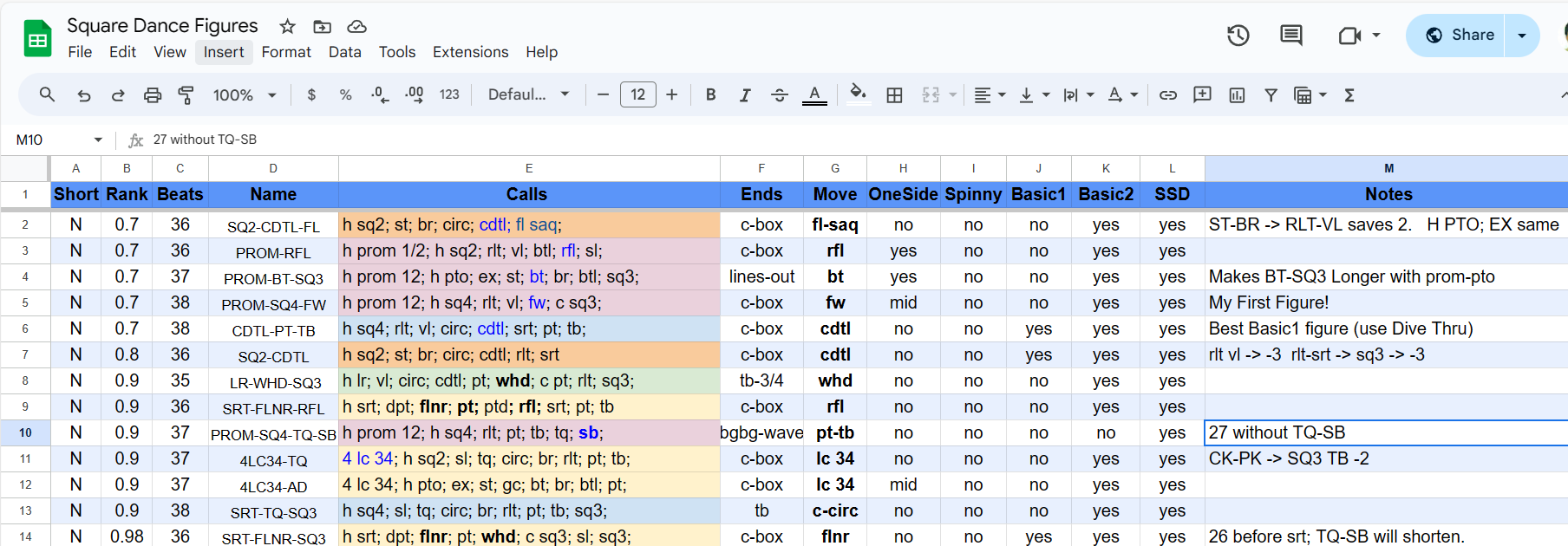Increase font size with plus

pyautogui.click(x=672, y=95)
